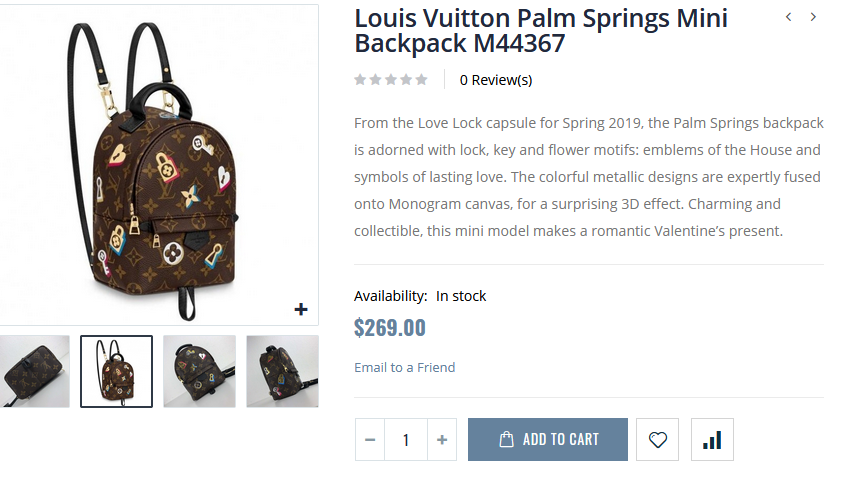Click the fifth rating star

point(422,80)
